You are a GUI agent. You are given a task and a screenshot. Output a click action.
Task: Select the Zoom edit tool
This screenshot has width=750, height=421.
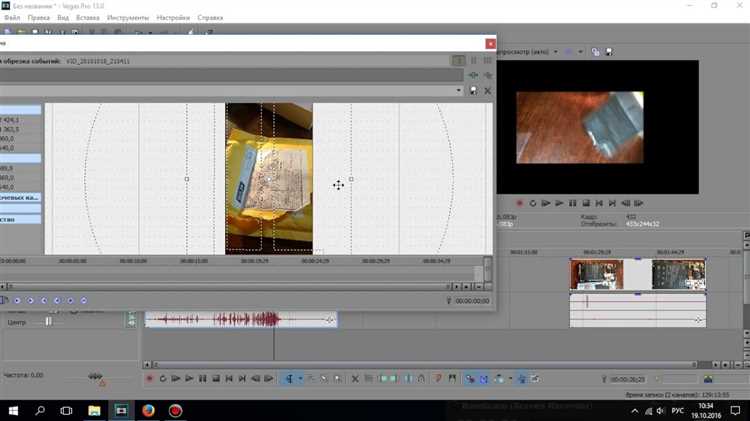click(x=338, y=379)
